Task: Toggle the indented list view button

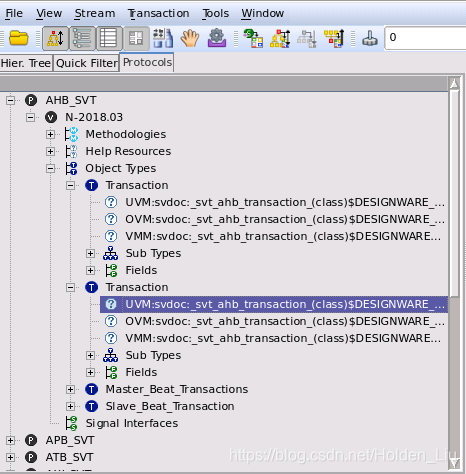Action: click(x=82, y=38)
